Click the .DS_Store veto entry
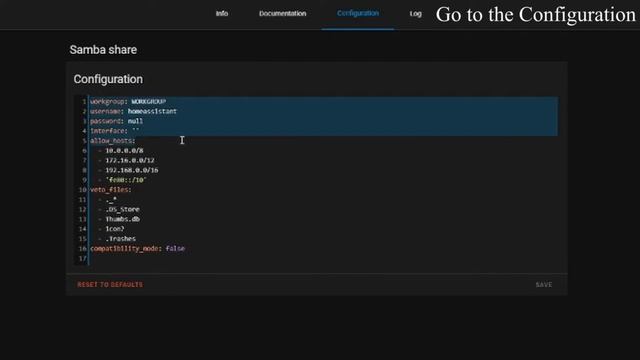 122,209
